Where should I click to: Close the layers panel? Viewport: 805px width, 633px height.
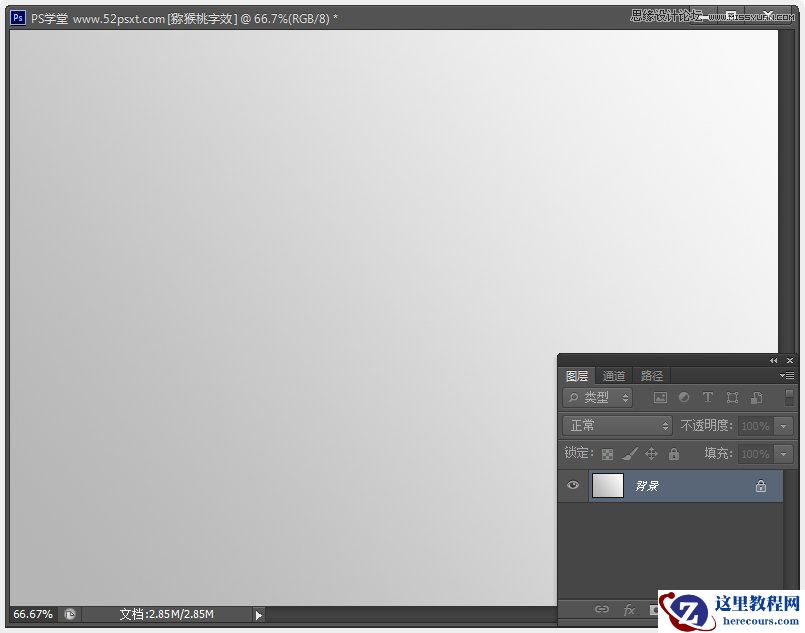click(x=790, y=360)
